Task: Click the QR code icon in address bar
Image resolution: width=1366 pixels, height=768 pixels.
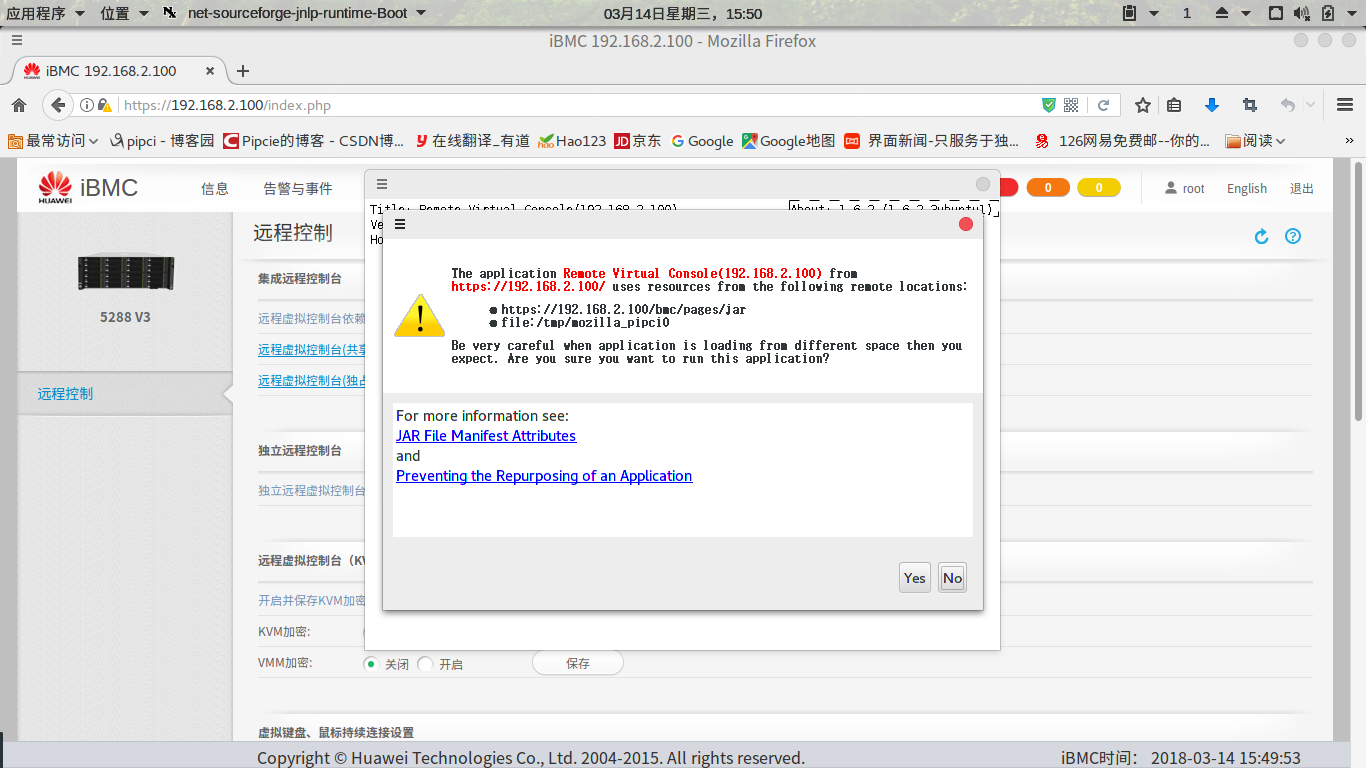Action: 1071,105
